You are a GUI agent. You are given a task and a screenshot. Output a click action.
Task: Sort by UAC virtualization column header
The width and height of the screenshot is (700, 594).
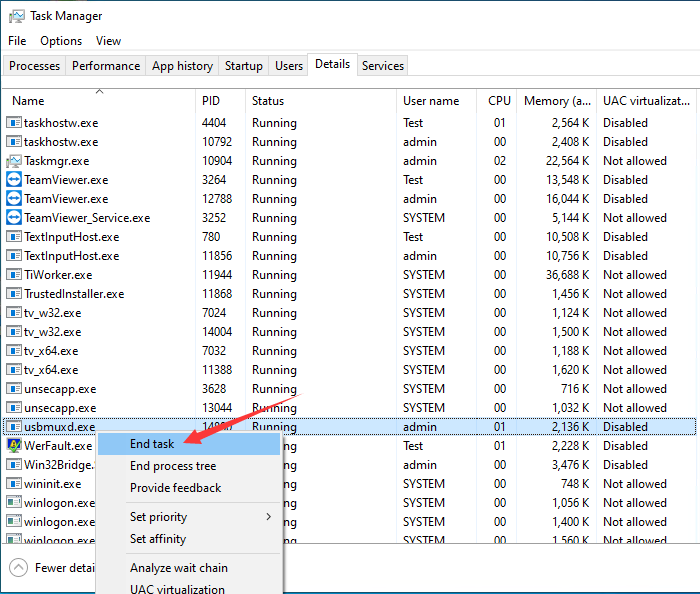tap(646, 100)
